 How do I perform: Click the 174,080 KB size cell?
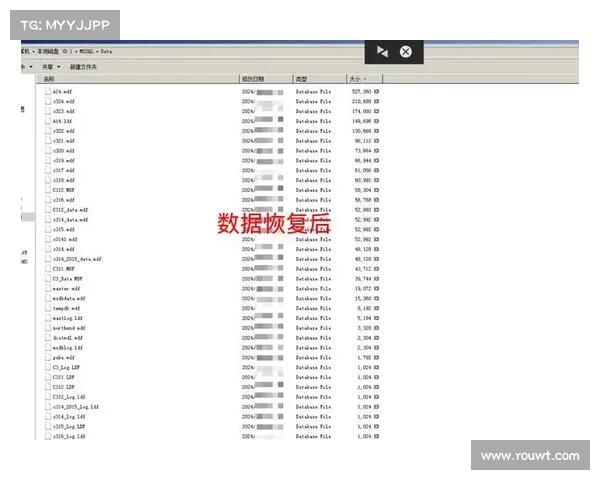pos(365,111)
